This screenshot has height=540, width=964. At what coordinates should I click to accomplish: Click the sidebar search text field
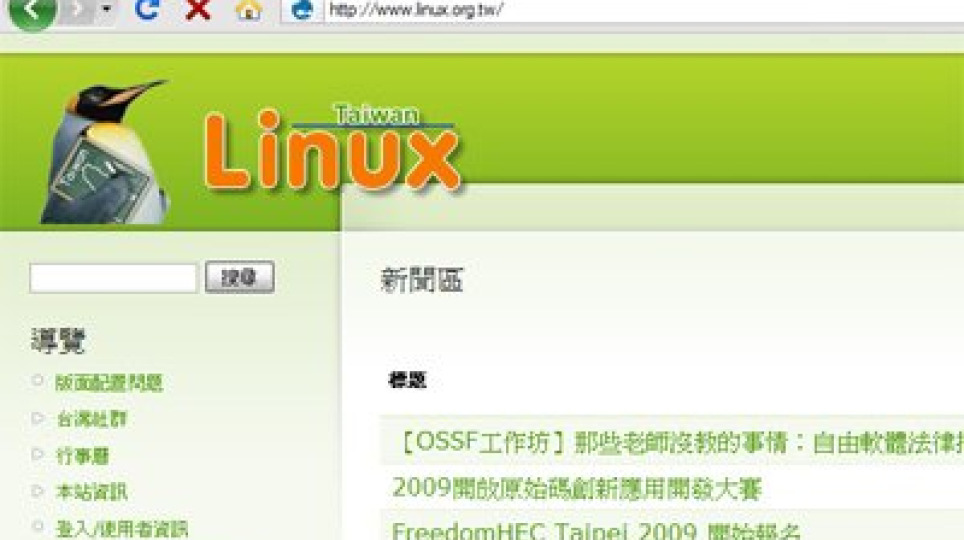[113, 278]
